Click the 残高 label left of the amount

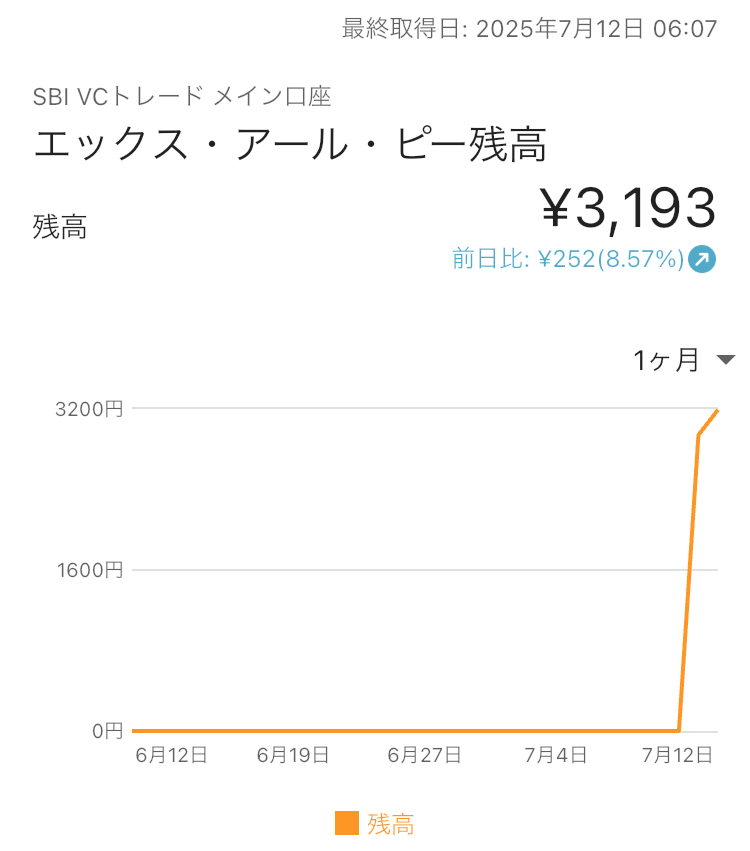tap(60, 227)
